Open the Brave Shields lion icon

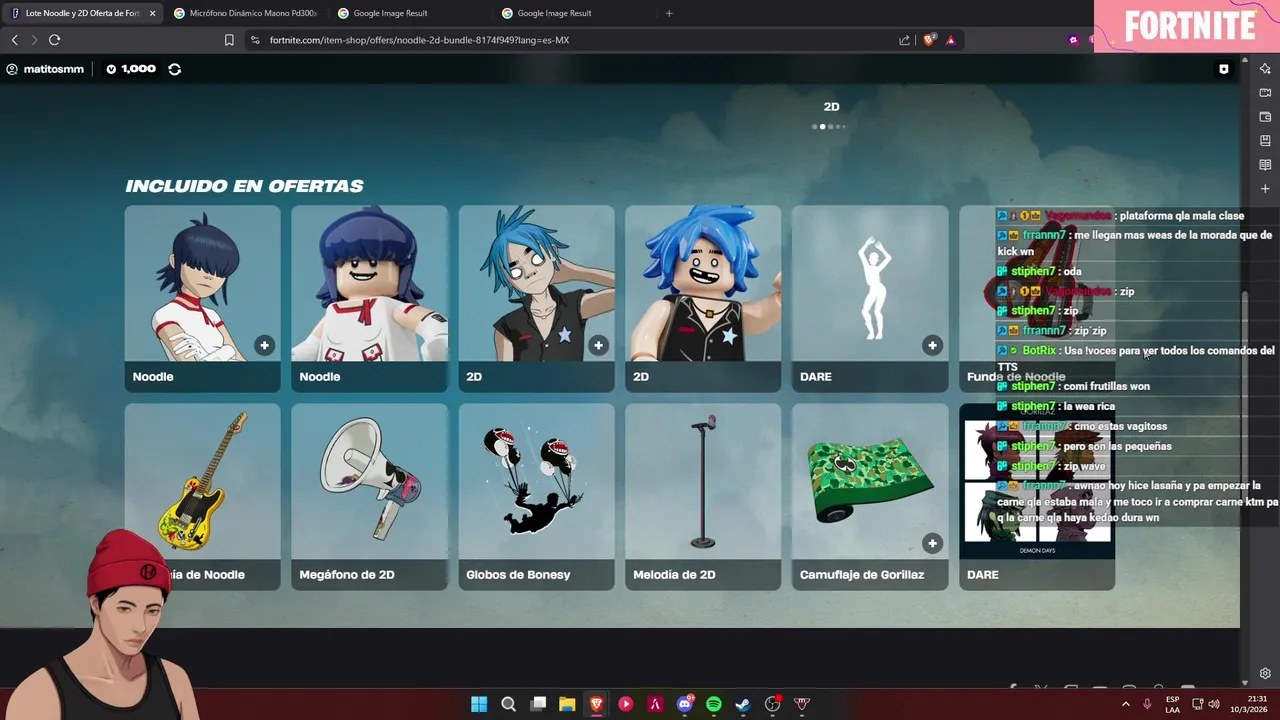(x=929, y=40)
